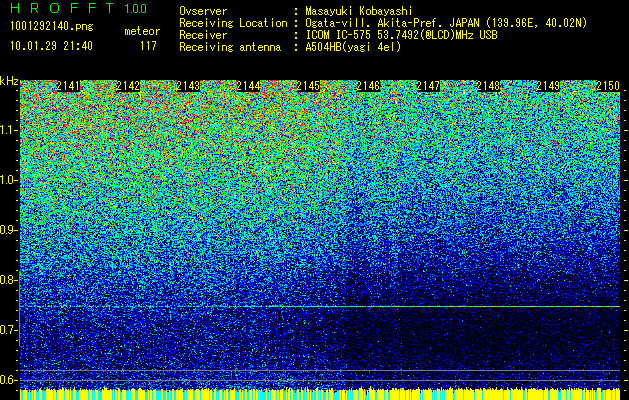Click the 2147 time marker
Image resolution: width=629 pixels, height=400 pixels.
click(428, 85)
